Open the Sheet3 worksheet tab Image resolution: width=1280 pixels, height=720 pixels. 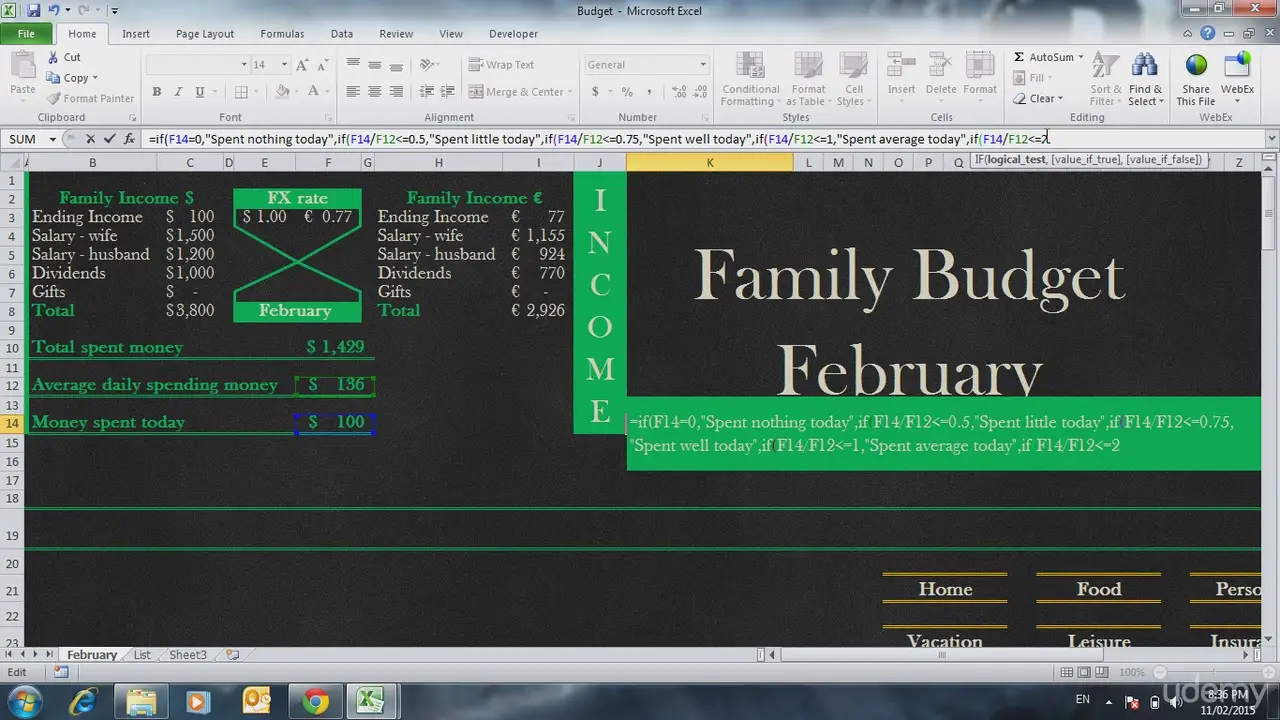(188, 655)
